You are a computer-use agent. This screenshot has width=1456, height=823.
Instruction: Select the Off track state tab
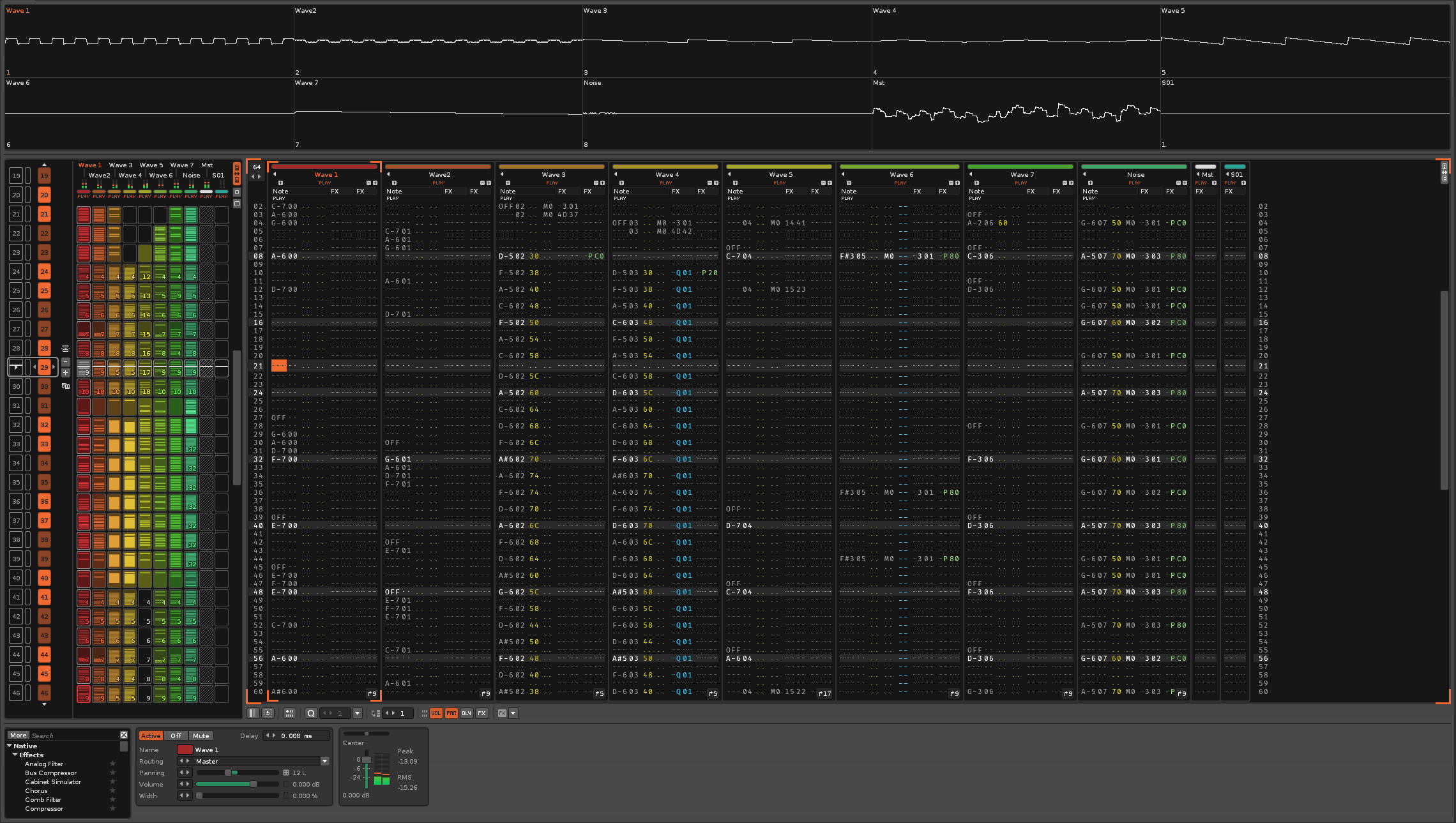pos(176,736)
